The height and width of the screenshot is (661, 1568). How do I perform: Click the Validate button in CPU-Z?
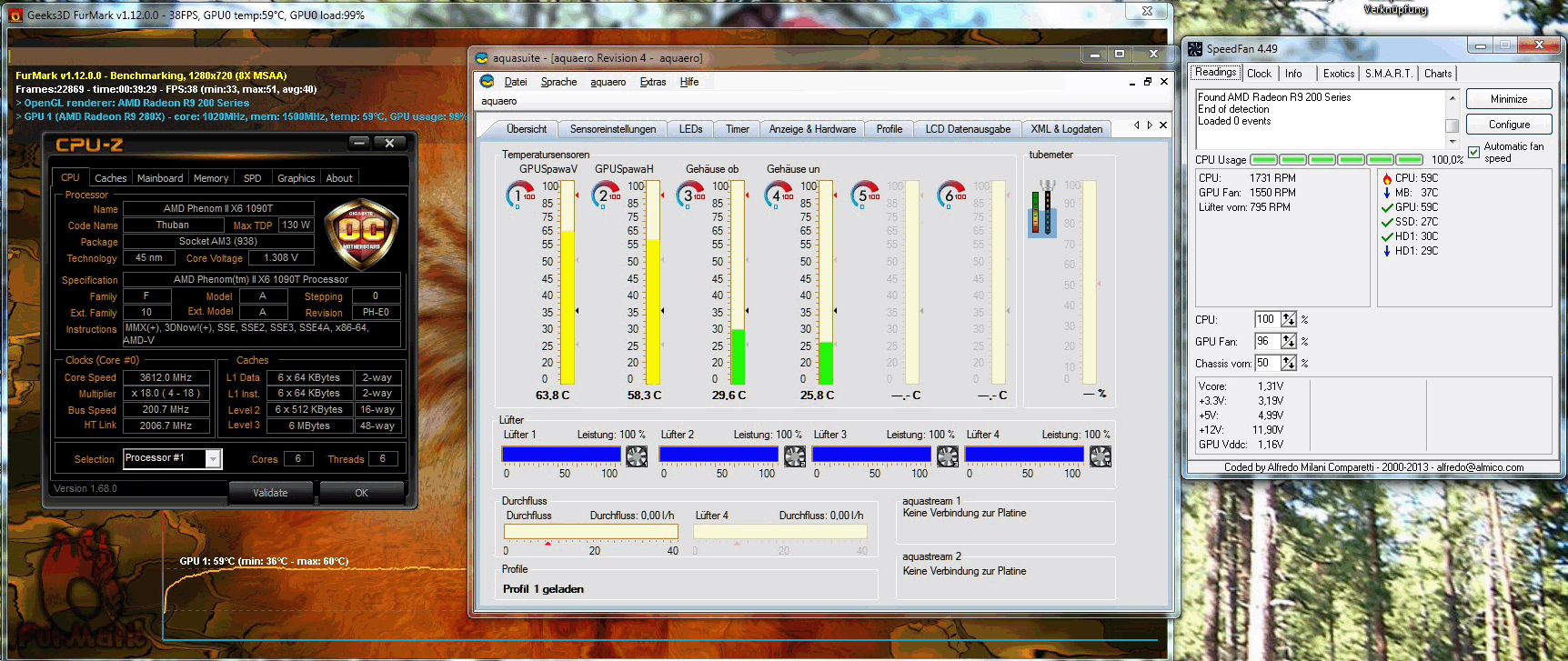point(270,493)
